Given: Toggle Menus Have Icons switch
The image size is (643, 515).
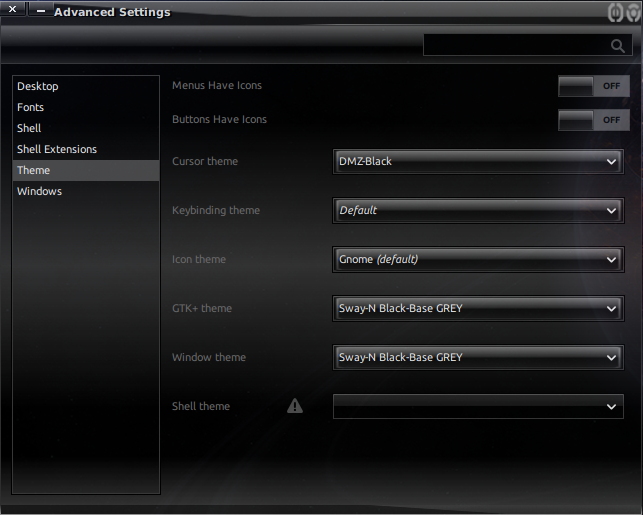Looking at the screenshot, I should 594,86.
